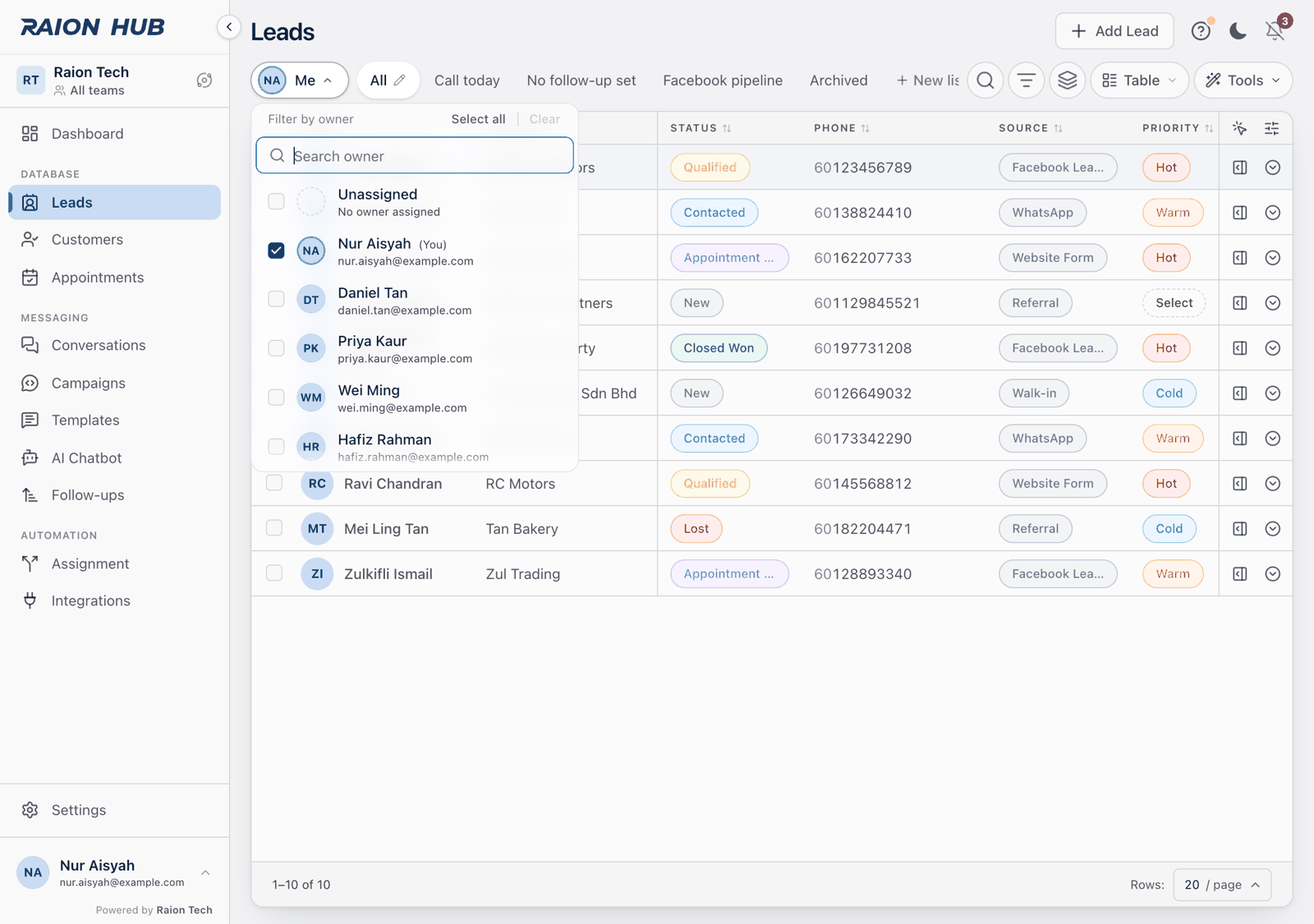Click the Hot priority badge for Ravi Chandran
The width and height of the screenshot is (1314, 924).
pos(1166,484)
